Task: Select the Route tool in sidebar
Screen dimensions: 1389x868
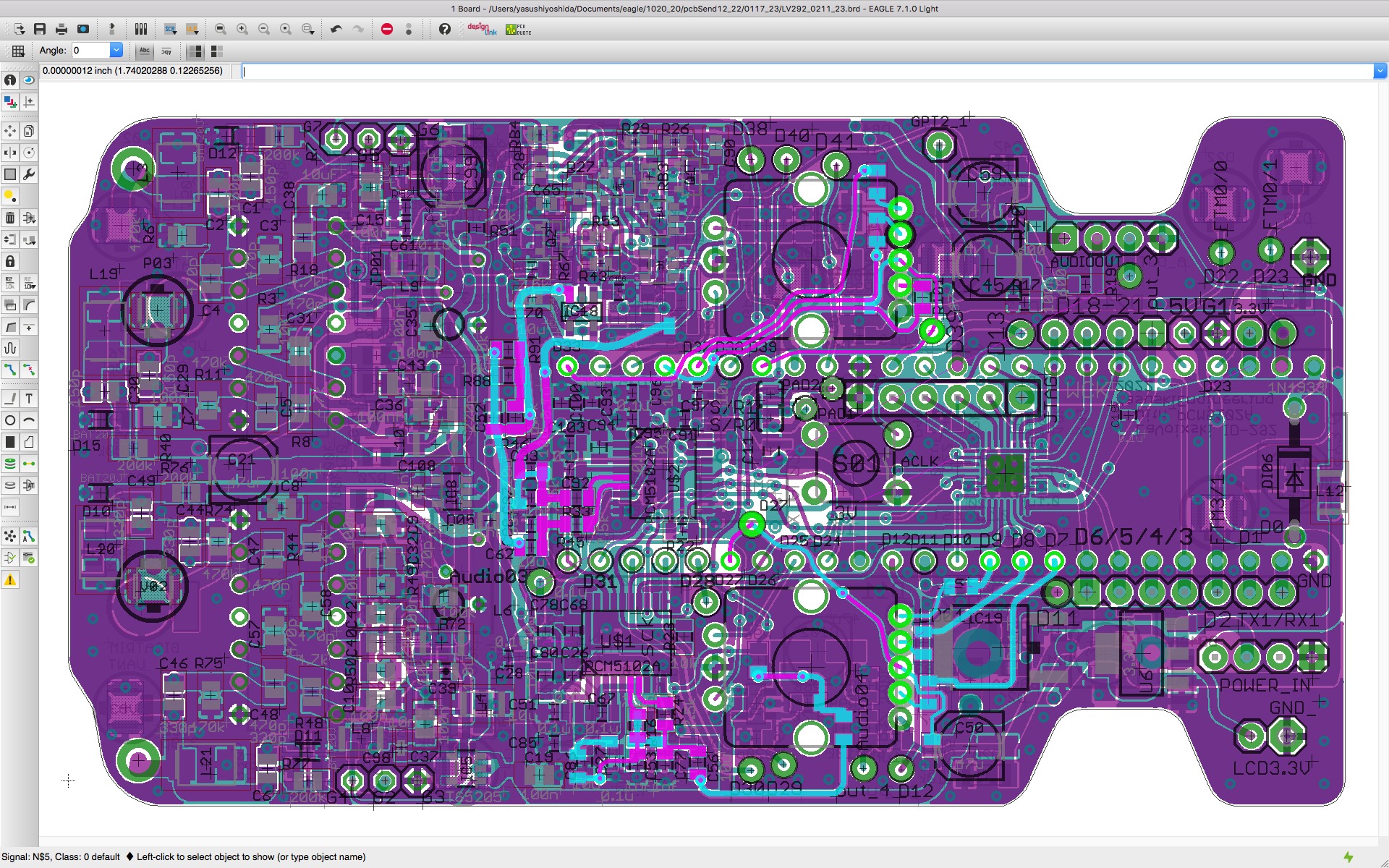Action: click(x=10, y=370)
